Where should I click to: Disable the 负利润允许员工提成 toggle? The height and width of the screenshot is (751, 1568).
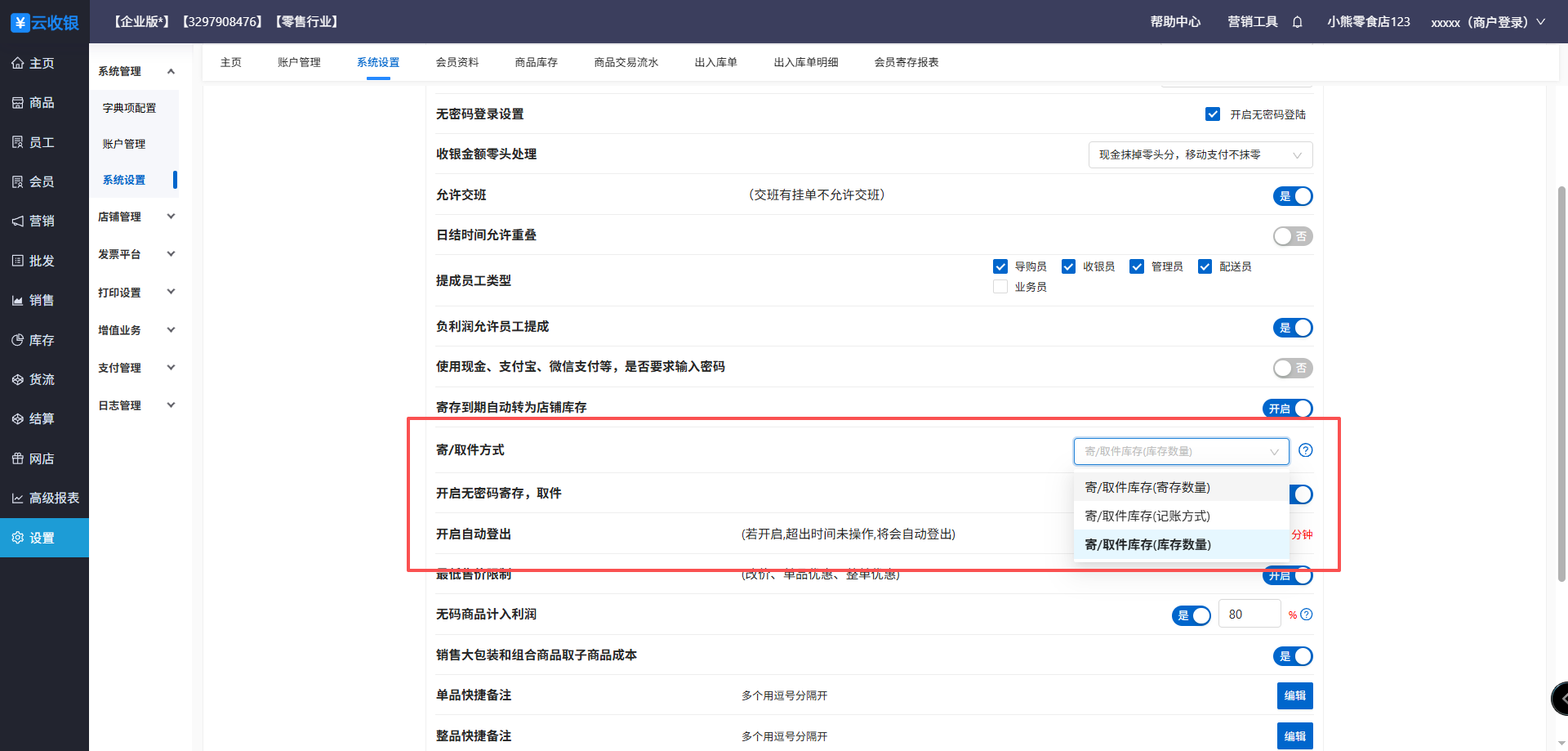[x=1292, y=328]
